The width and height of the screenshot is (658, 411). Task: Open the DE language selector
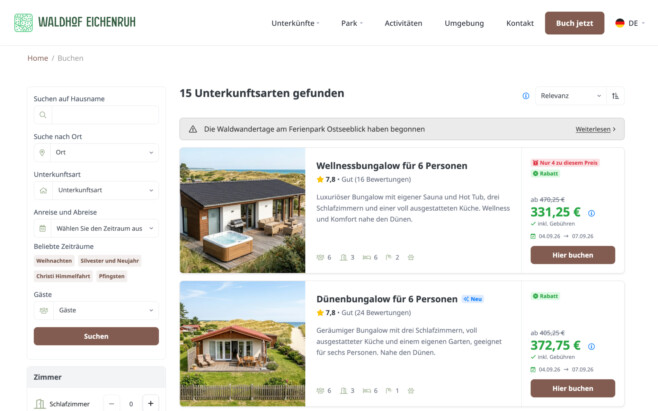pos(630,23)
